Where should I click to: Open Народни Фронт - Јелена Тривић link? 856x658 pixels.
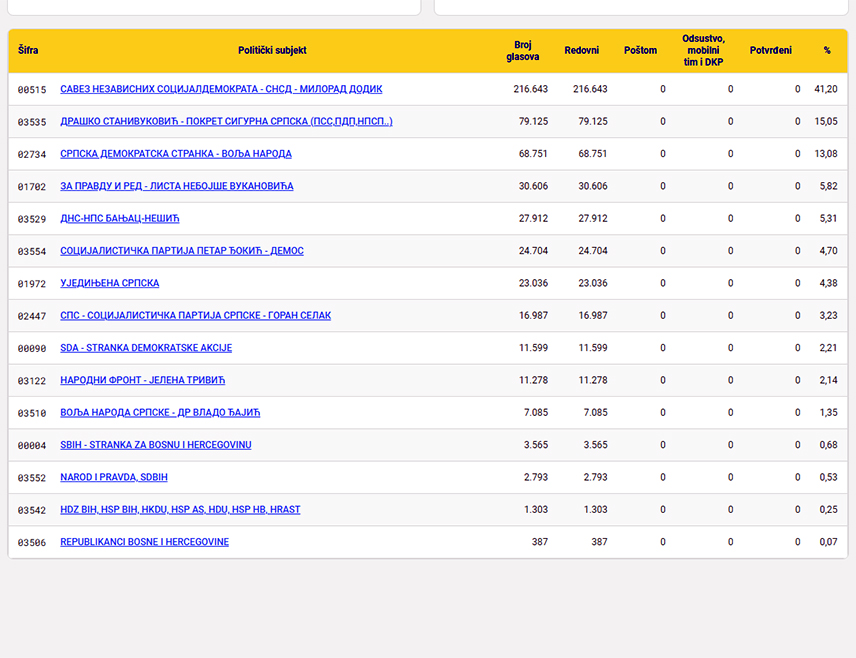point(142,380)
